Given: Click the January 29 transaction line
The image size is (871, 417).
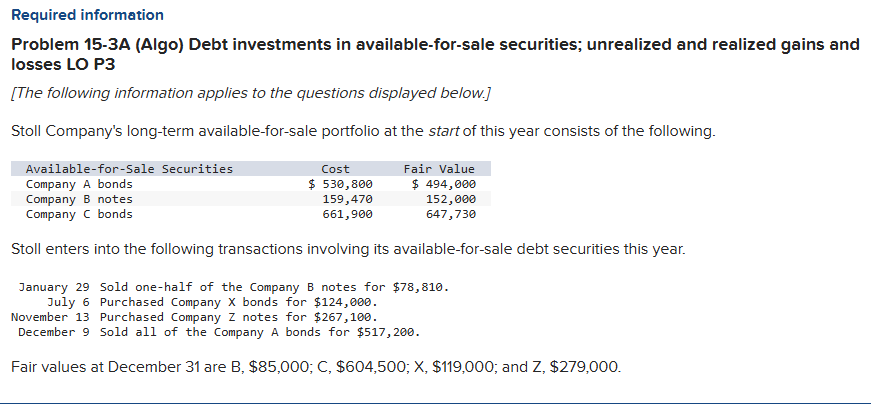Looking at the screenshot, I should click(x=235, y=287).
